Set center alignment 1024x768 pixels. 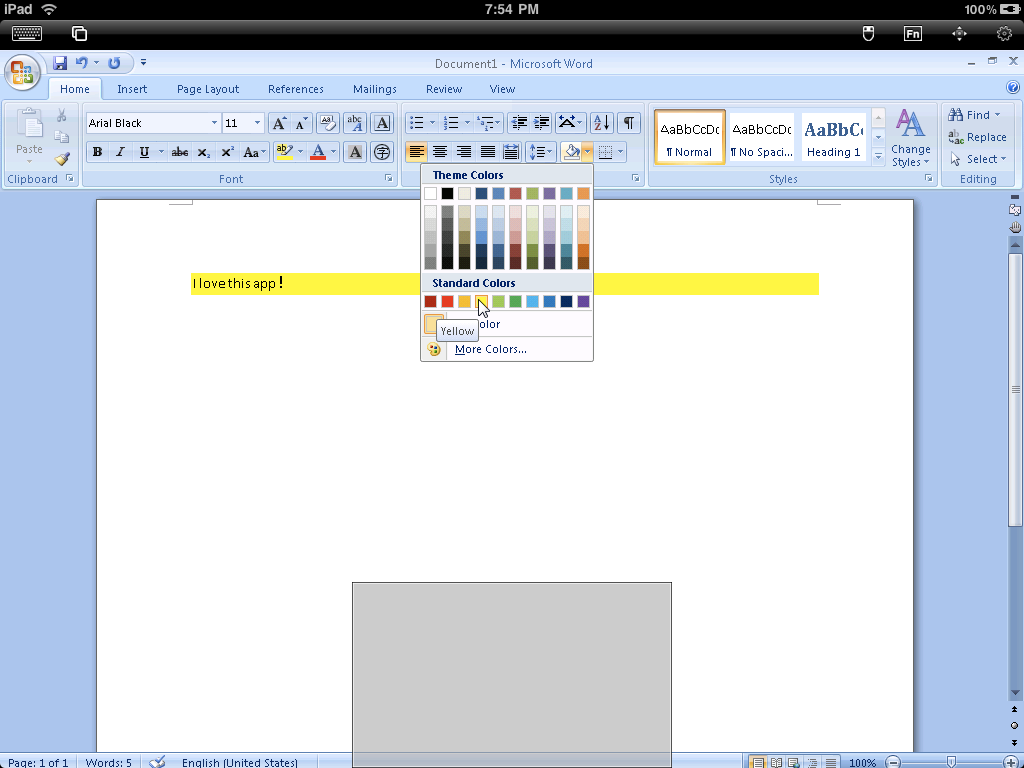[440, 152]
